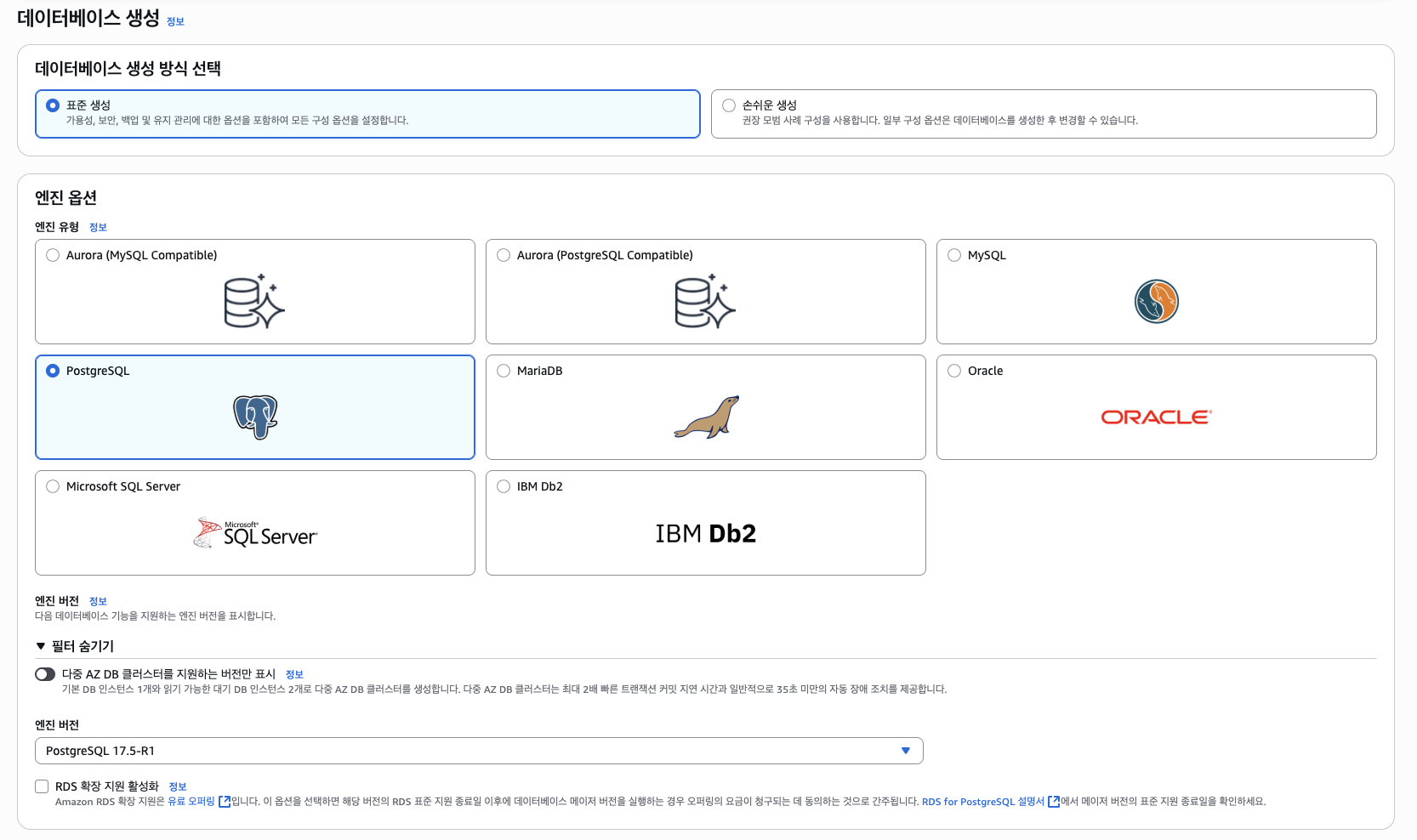Click the 표준 생성 description text

tap(237, 121)
